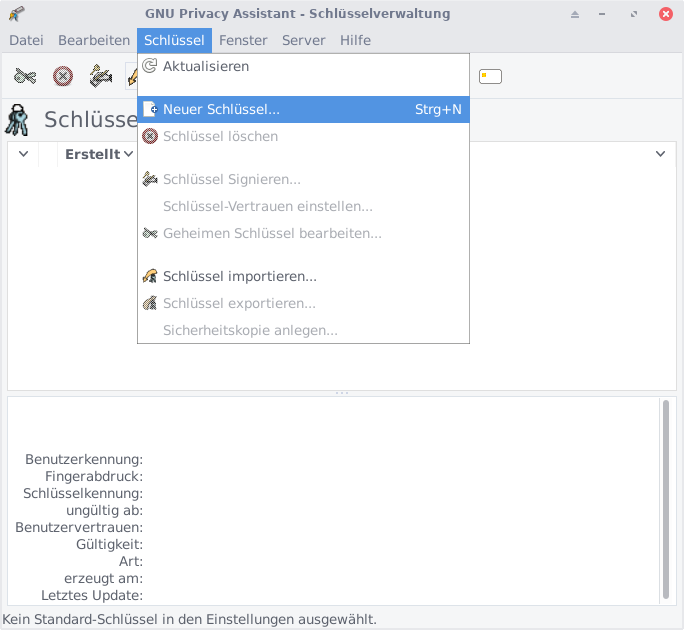Image resolution: width=684 pixels, height=630 pixels.
Task: Open the Datei menu
Action: tap(26, 40)
